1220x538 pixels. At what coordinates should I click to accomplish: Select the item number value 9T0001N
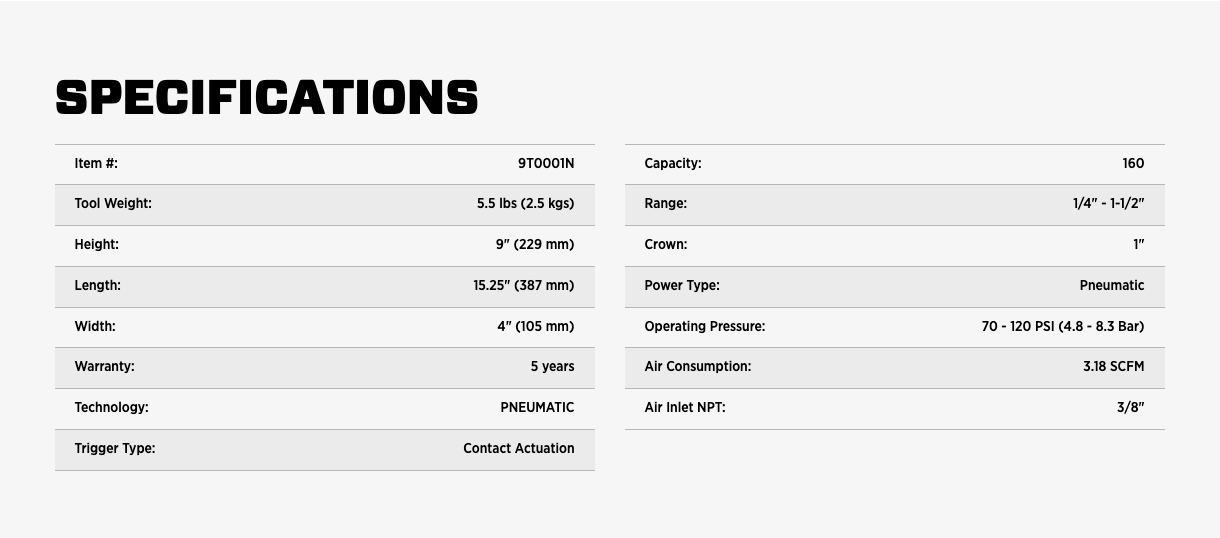click(545, 163)
